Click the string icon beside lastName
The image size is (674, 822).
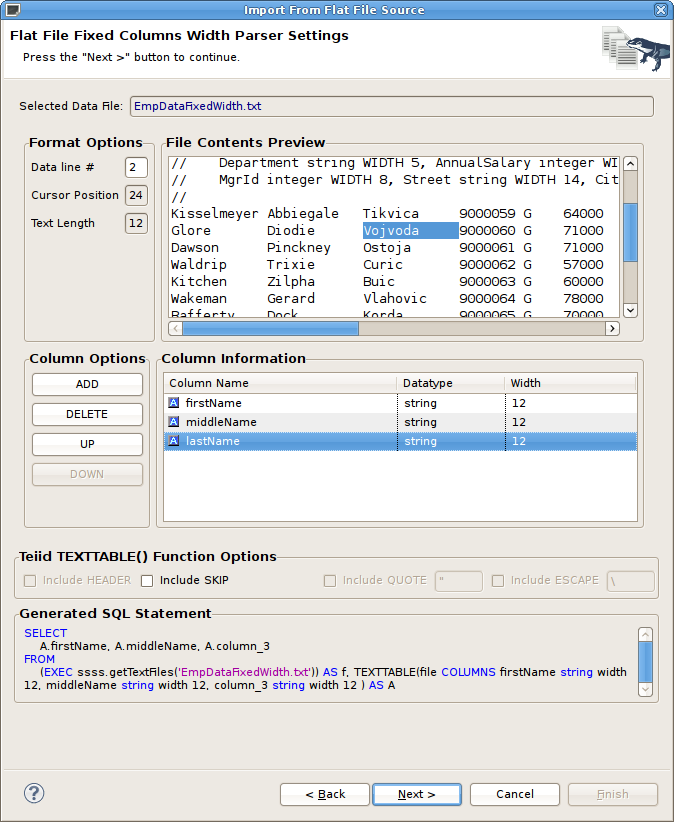coord(174,441)
